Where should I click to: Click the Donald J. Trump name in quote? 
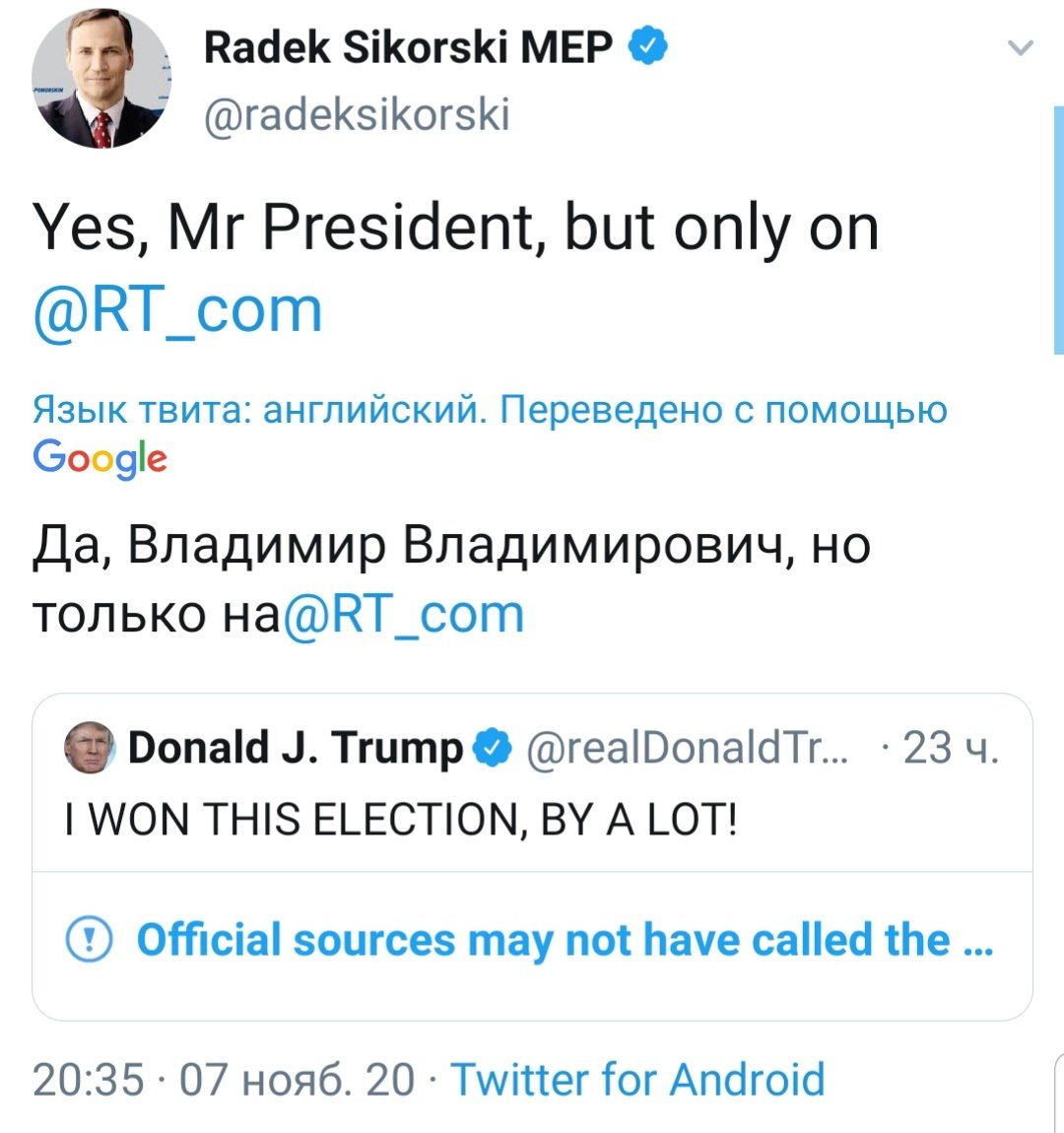point(296,747)
